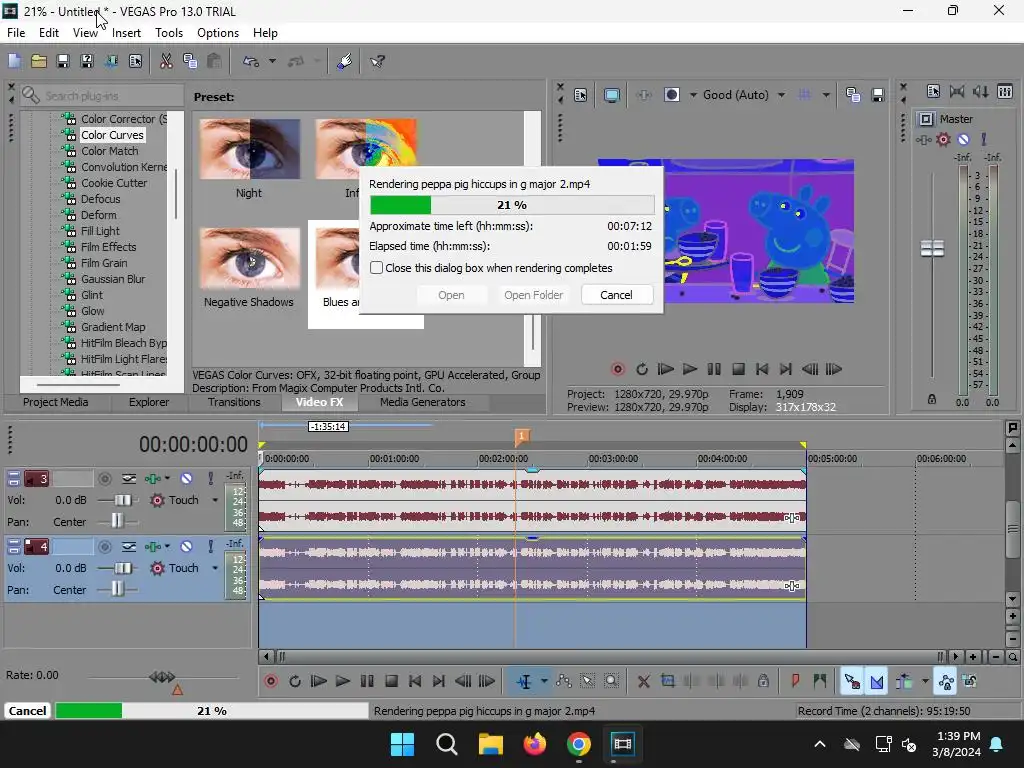Image resolution: width=1024 pixels, height=768 pixels.
Task: Toggle Mute on Master bus
Action: coord(963,139)
